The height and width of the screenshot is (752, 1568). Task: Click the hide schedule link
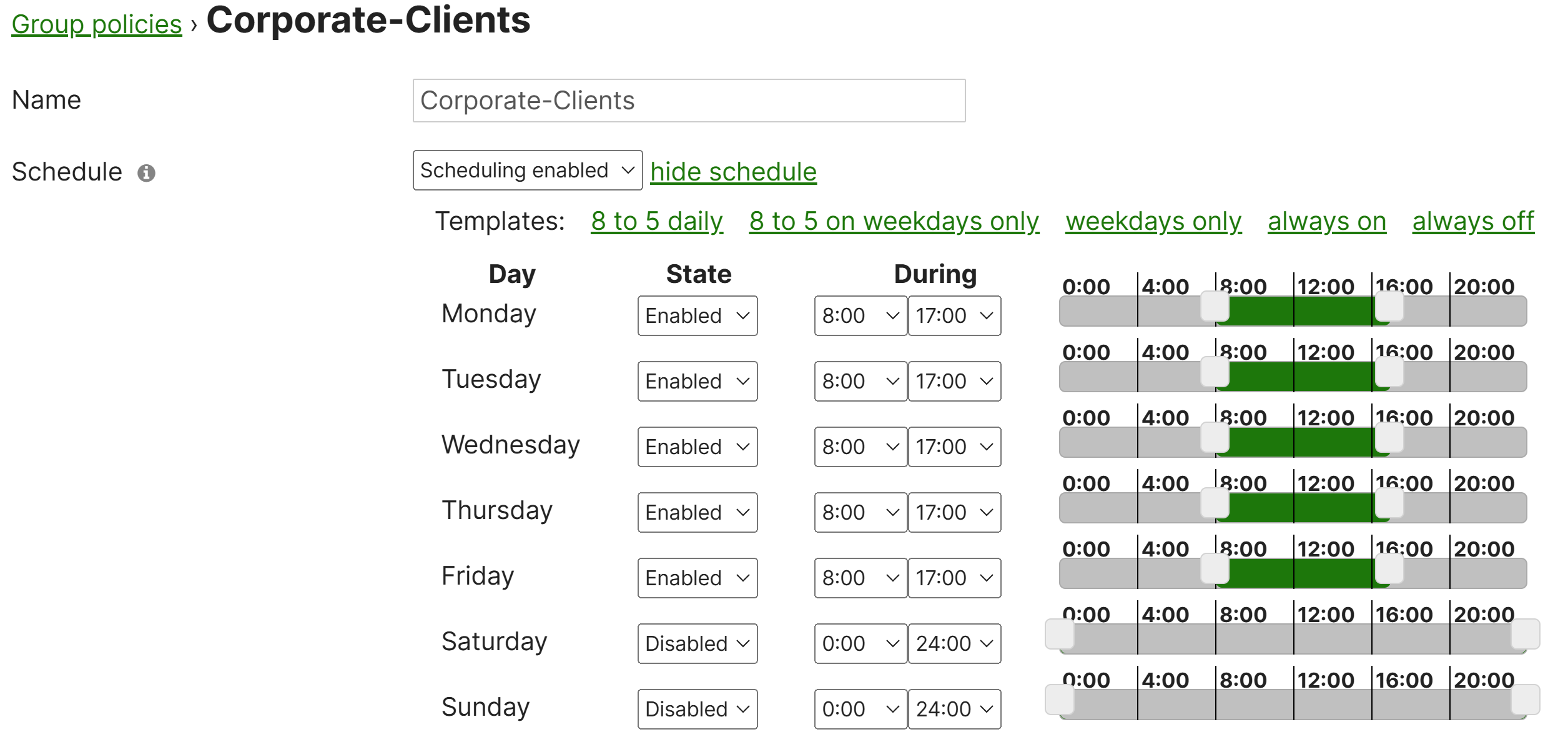733,171
